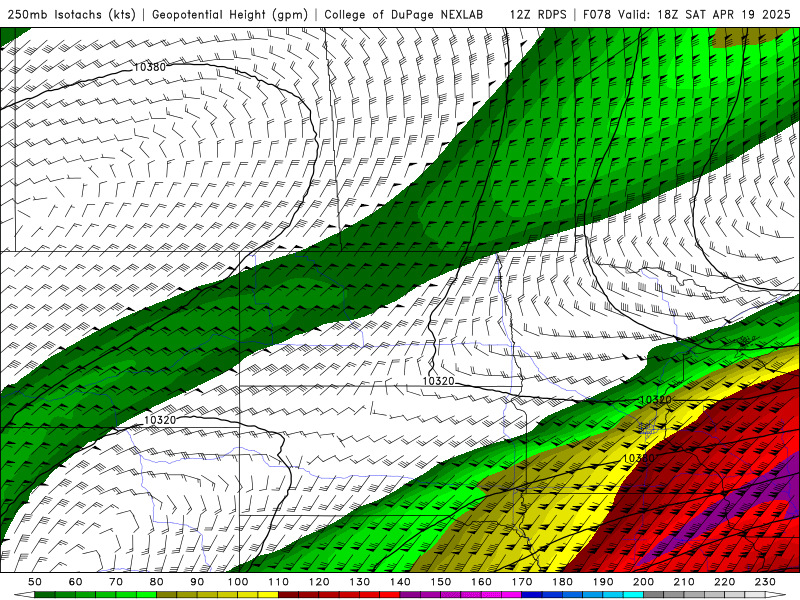800x600 pixels.
Task: Click the legend value 220
Action: [725, 582]
